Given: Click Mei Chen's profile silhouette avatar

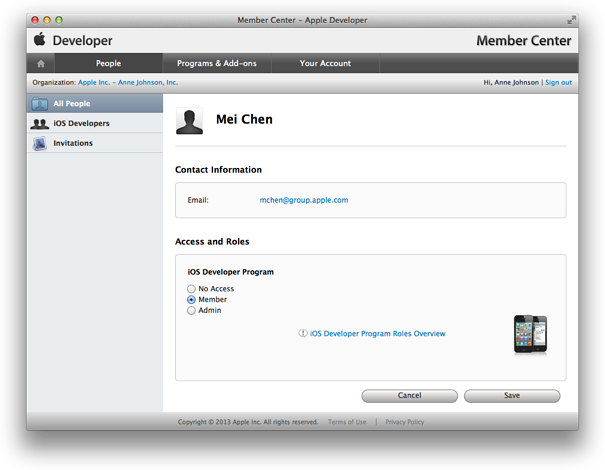Looking at the screenshot, I should tap(189, 121).
